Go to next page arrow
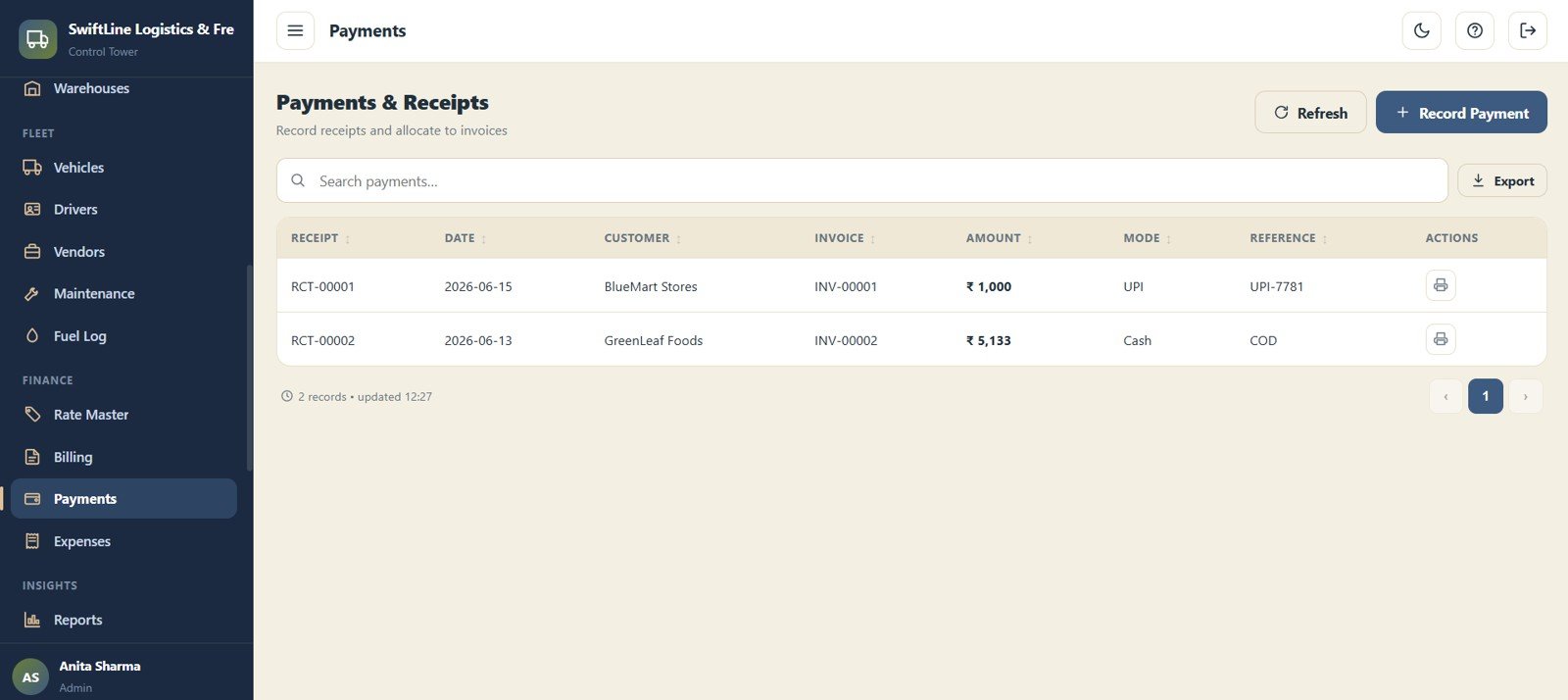This screenshot has width=1568, height=700. [1525, 396]
